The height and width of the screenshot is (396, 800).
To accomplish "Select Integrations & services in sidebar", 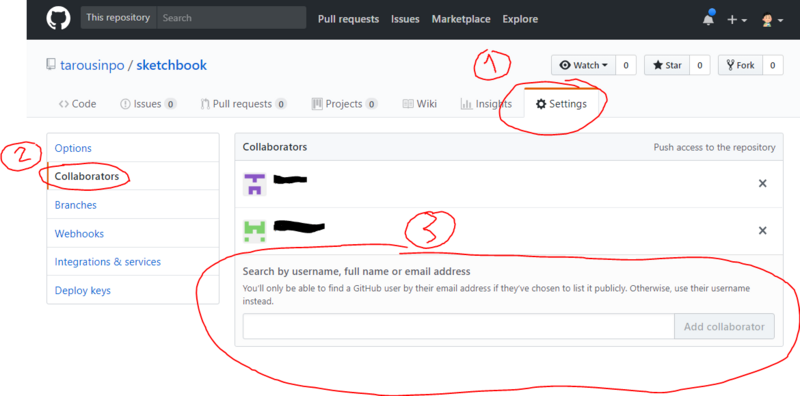I will point(133,262).
